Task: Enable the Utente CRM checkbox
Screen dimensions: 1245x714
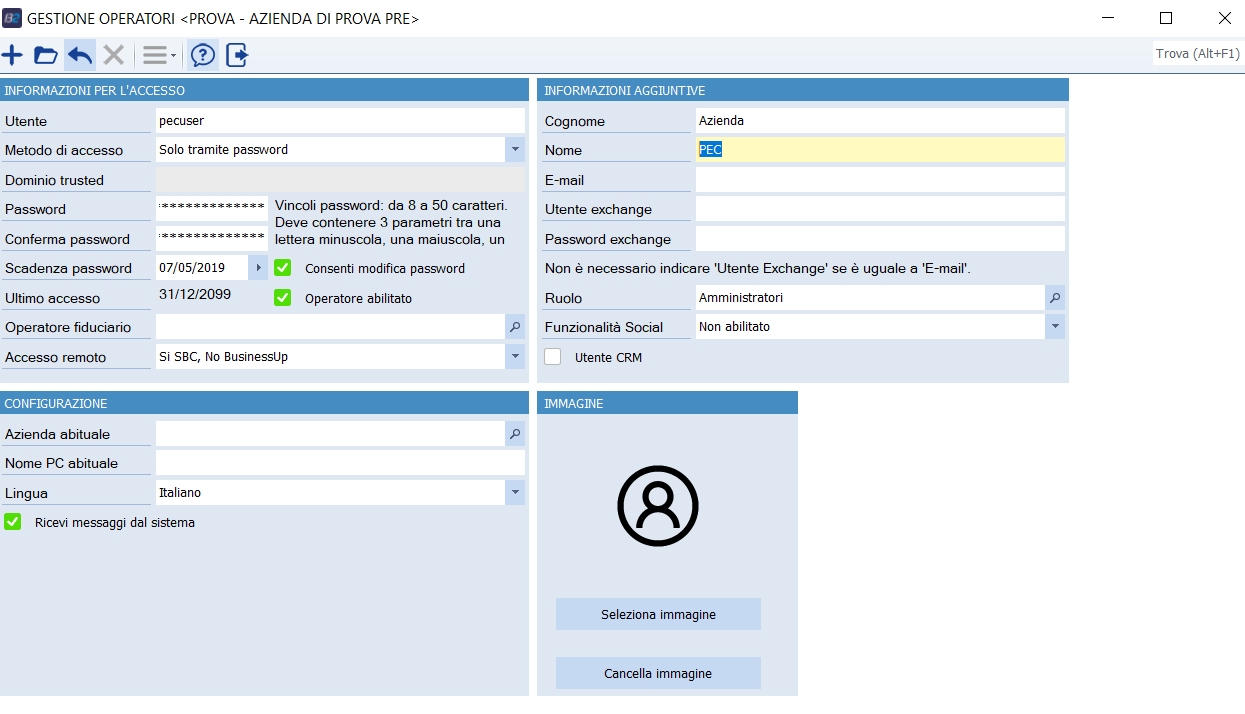Action: (553, 357)
